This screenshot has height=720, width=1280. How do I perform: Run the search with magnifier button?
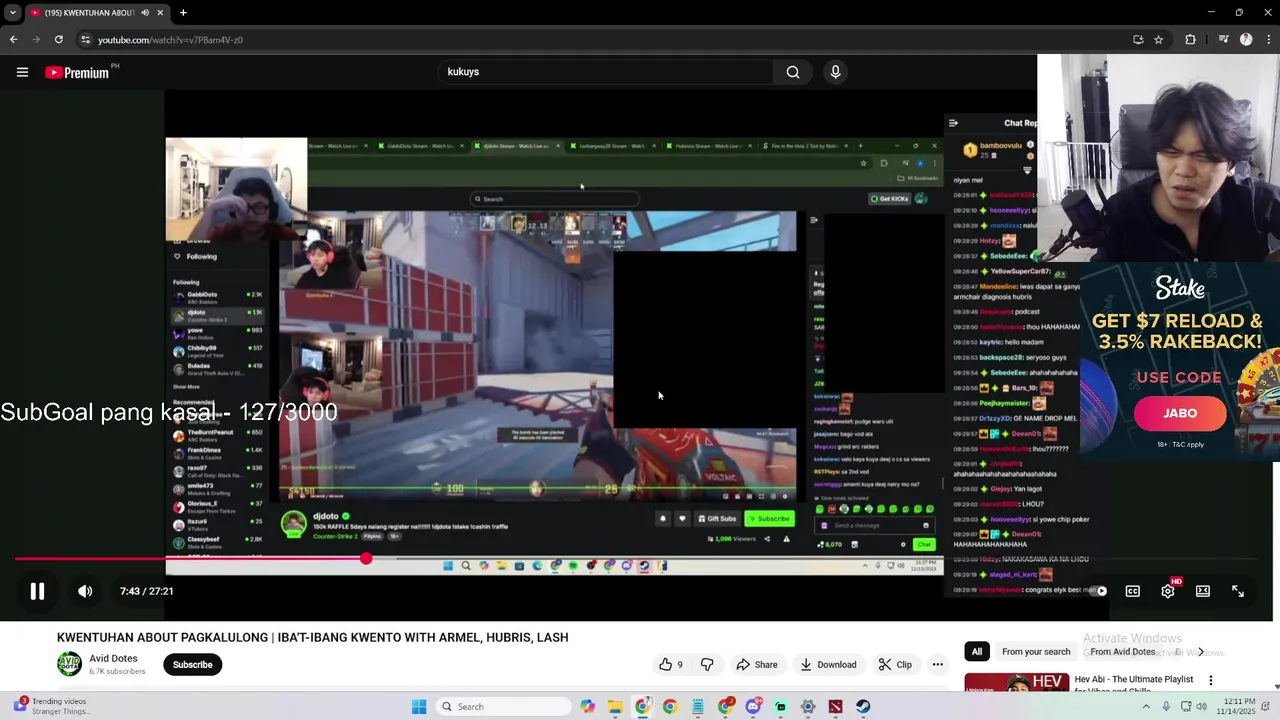793,72
